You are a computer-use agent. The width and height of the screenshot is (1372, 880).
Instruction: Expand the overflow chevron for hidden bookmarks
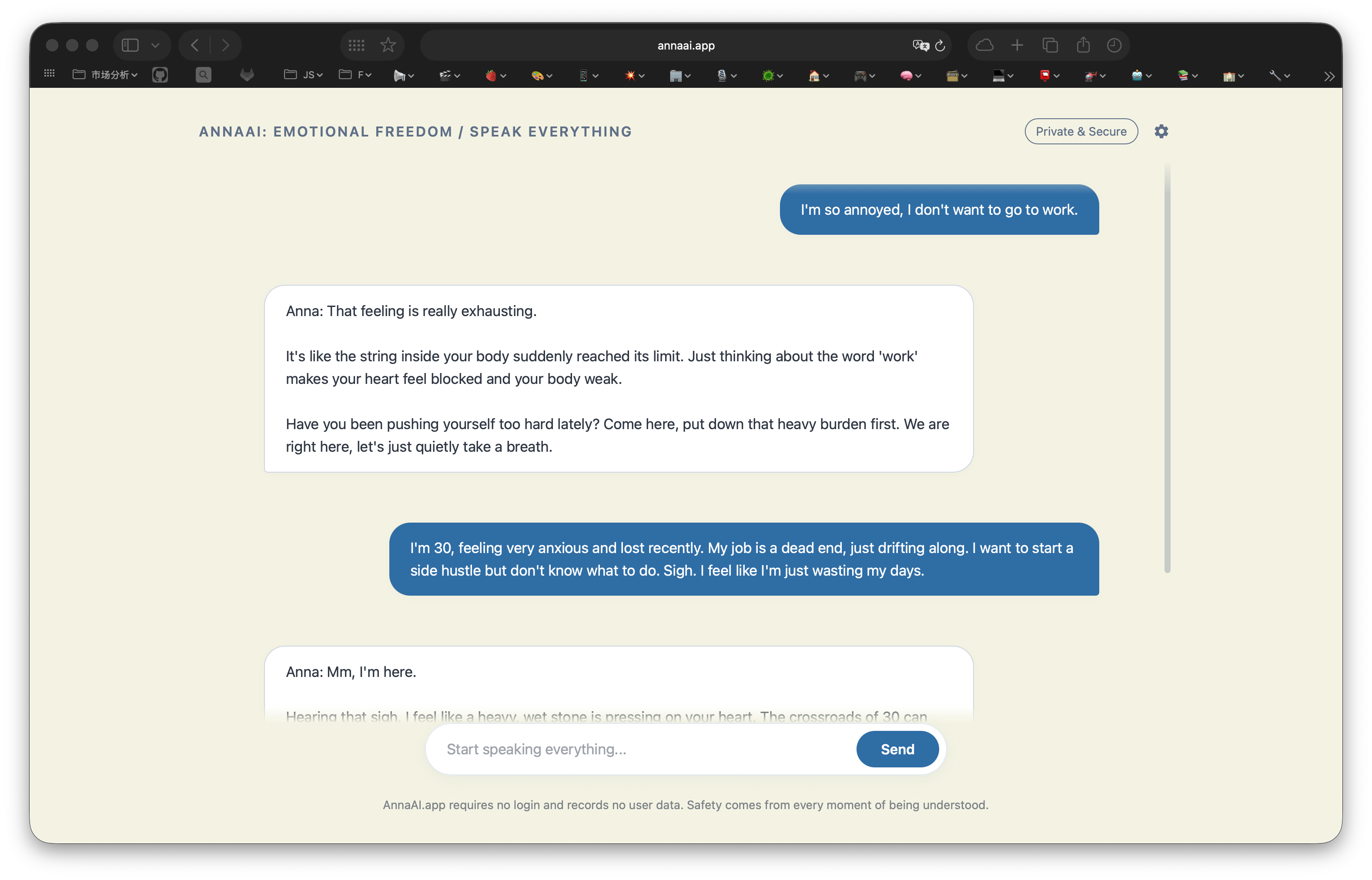coord(1329,76)
